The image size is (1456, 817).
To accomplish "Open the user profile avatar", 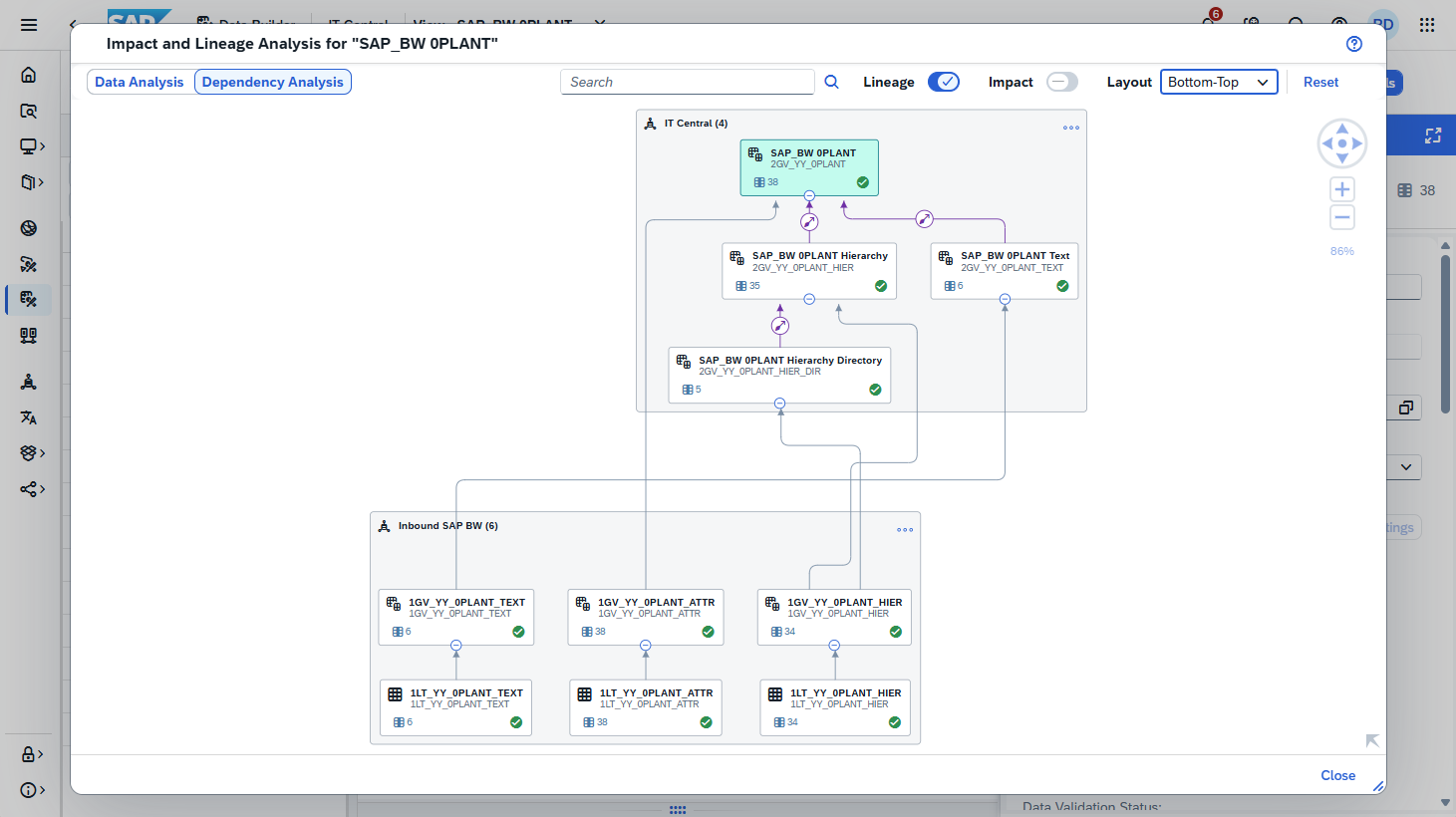I will [x=1383, y=24].
